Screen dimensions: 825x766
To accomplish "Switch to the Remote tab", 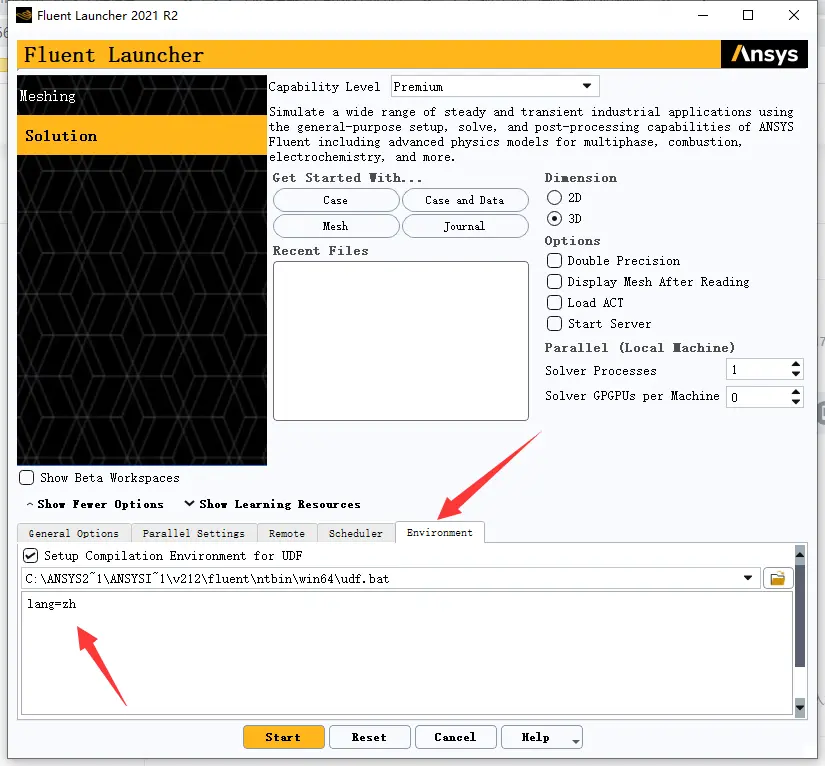I will pos(287,533).
